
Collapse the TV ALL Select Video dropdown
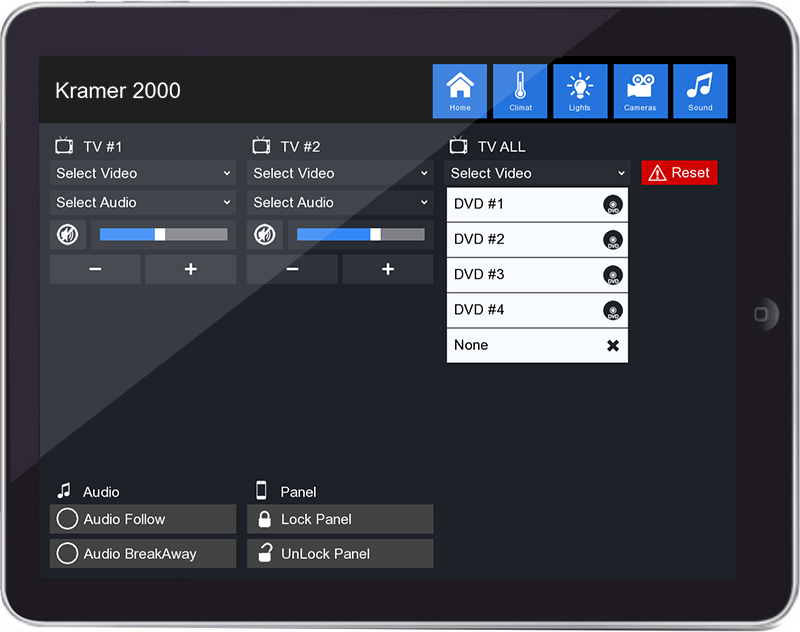[x=537, y=173]
